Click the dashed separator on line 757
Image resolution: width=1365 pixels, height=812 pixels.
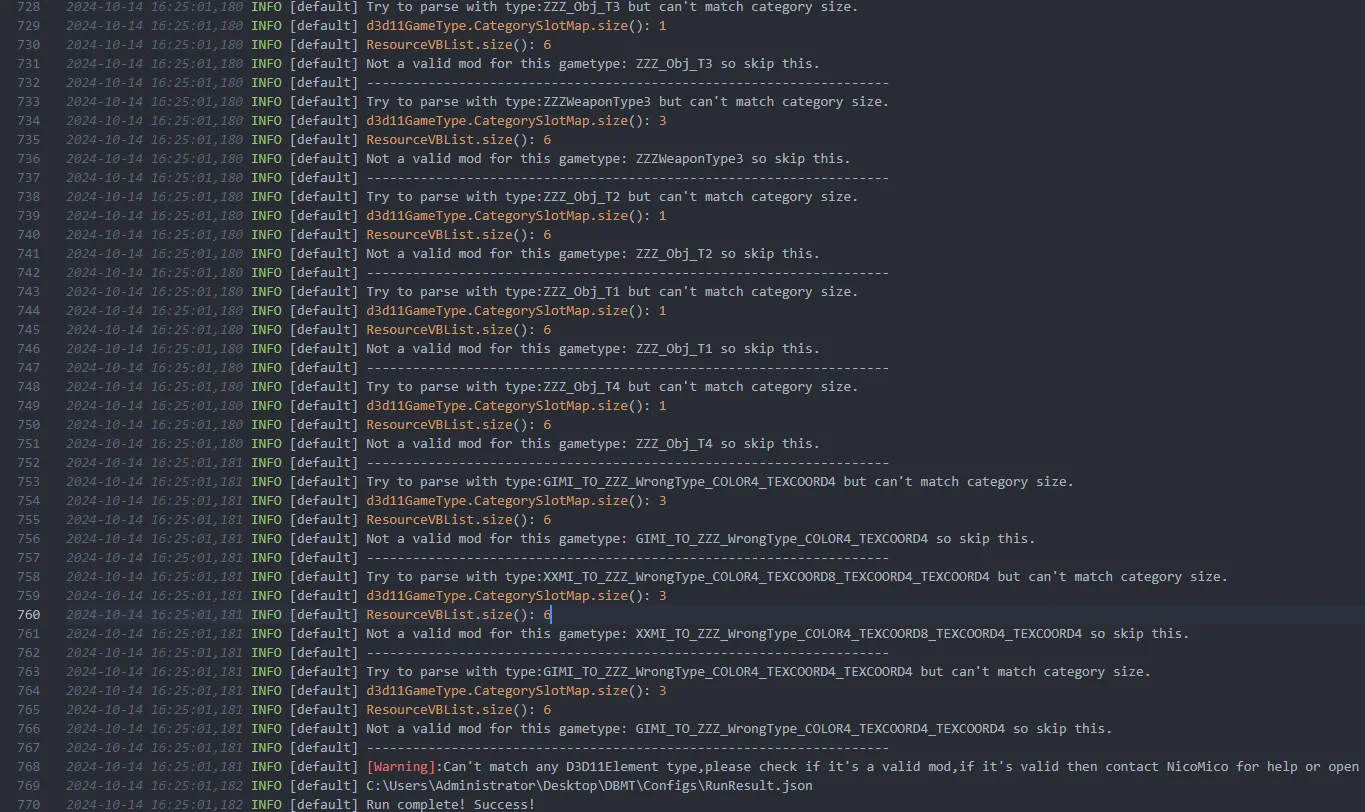(x=627, y=558)
